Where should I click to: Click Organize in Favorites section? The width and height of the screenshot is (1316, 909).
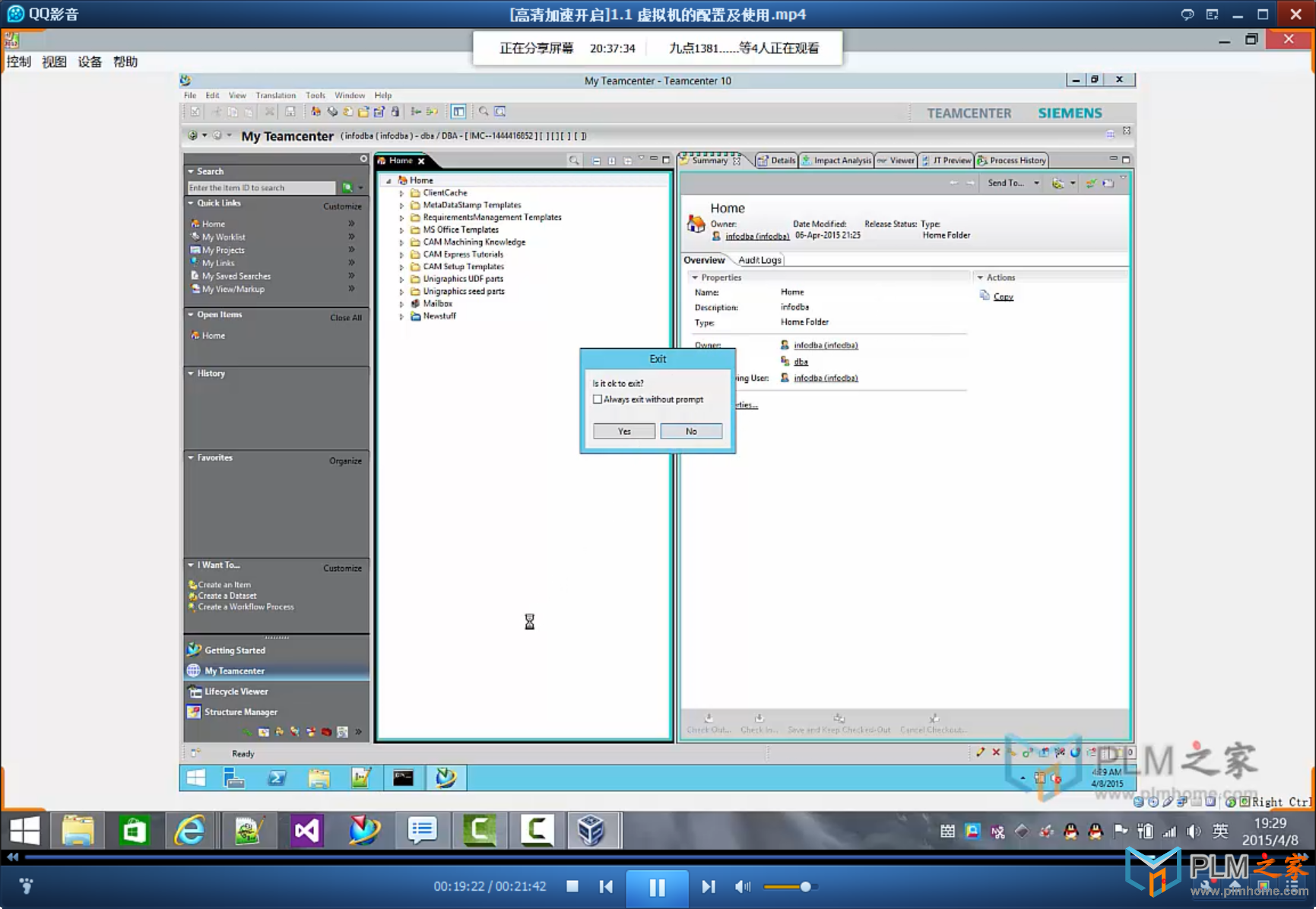345,461
